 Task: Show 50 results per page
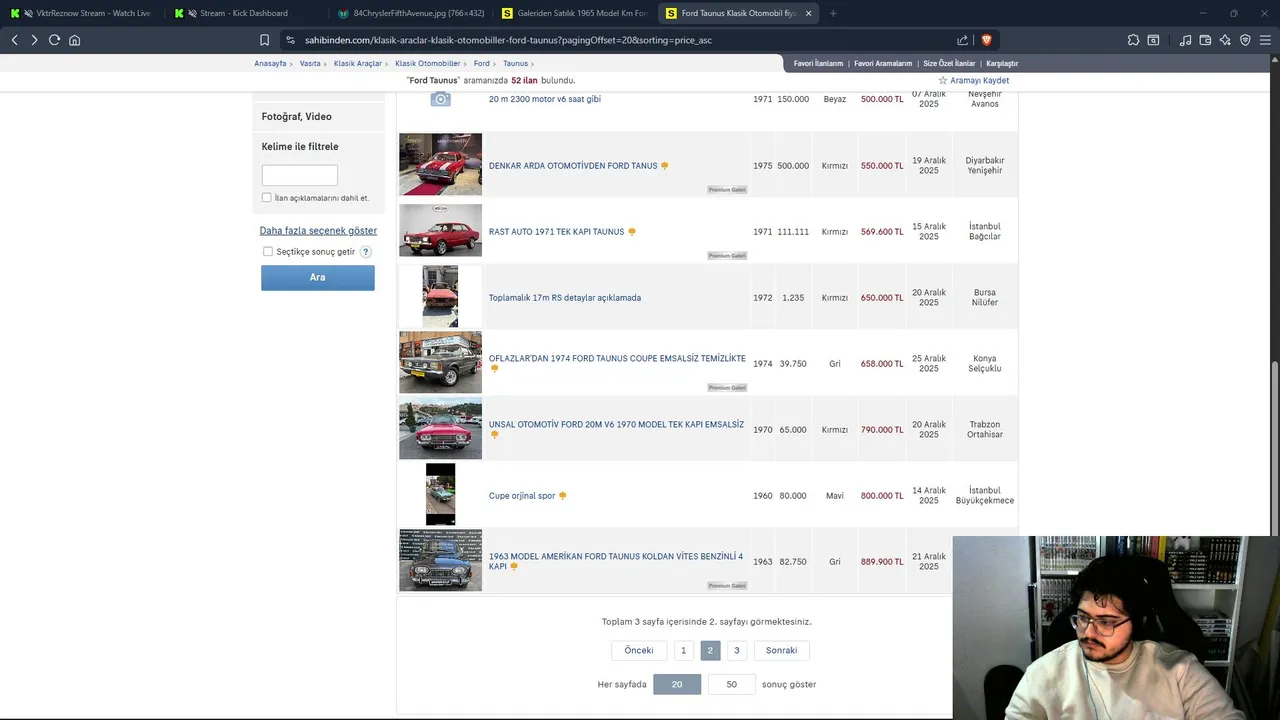[x=732, y=684]
